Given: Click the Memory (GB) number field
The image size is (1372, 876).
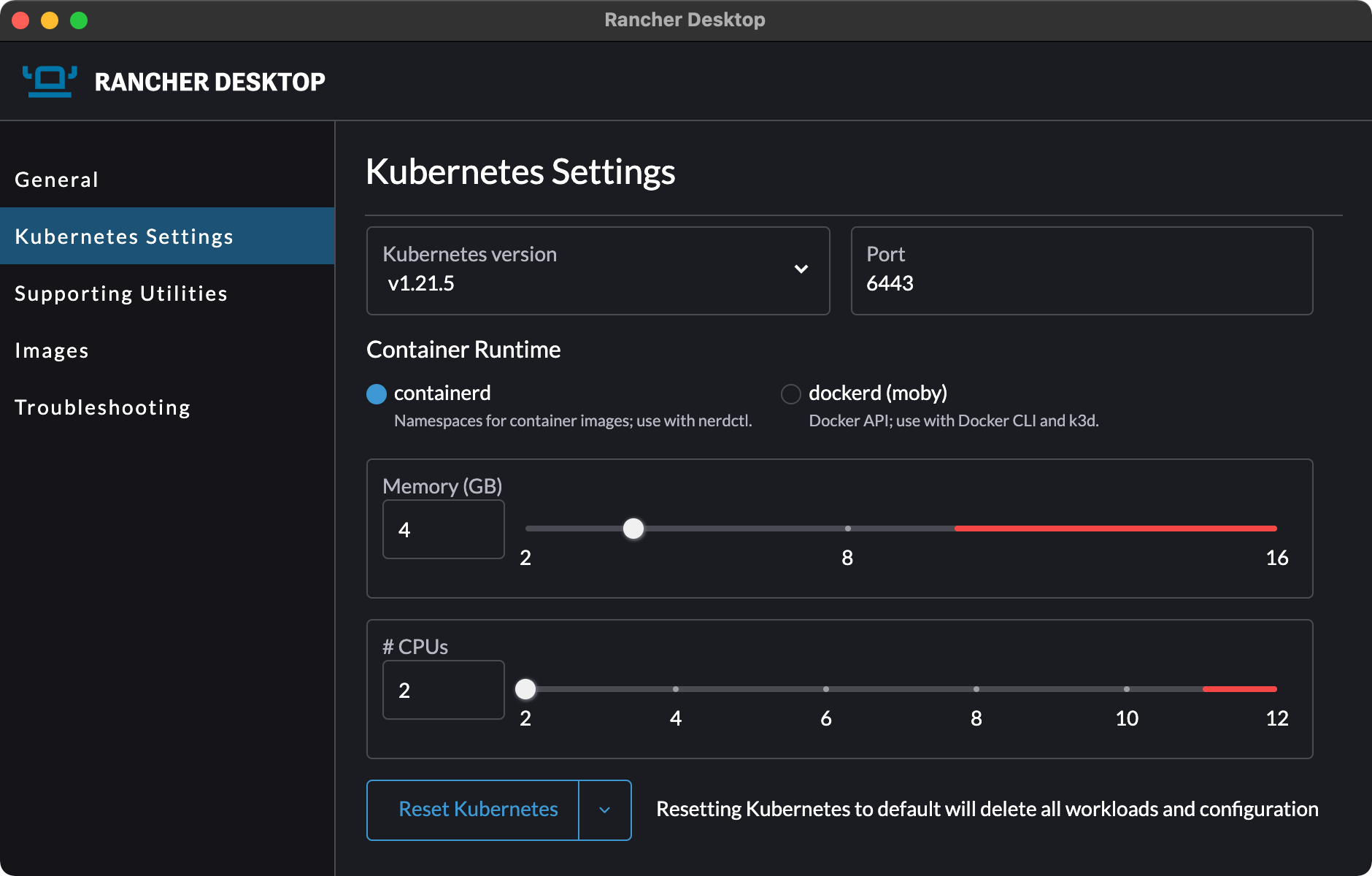Looking at the screenshot, I should pos(443,530).
